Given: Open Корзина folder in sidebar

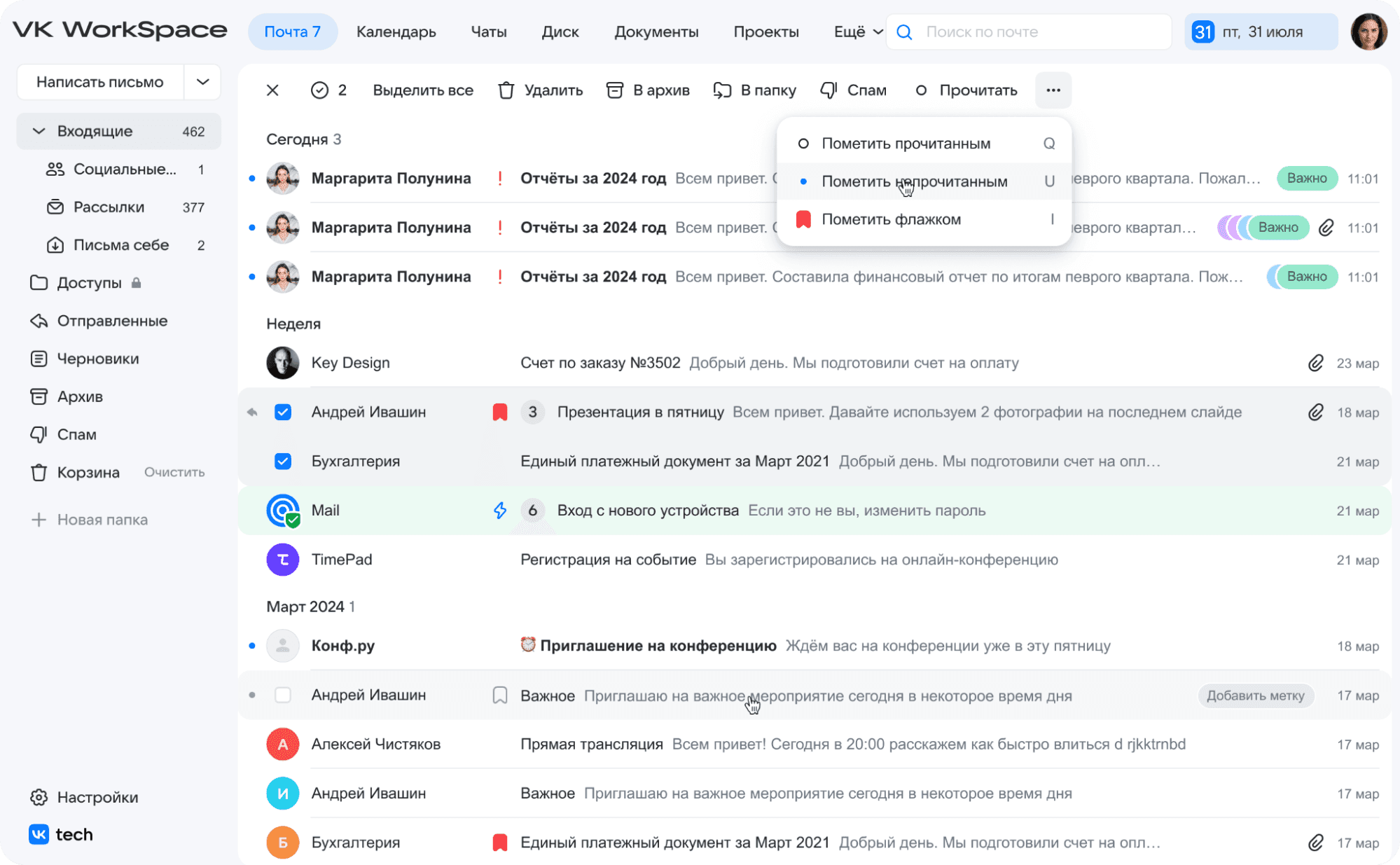Looking at the screenshot, I should tap(75, 472).
